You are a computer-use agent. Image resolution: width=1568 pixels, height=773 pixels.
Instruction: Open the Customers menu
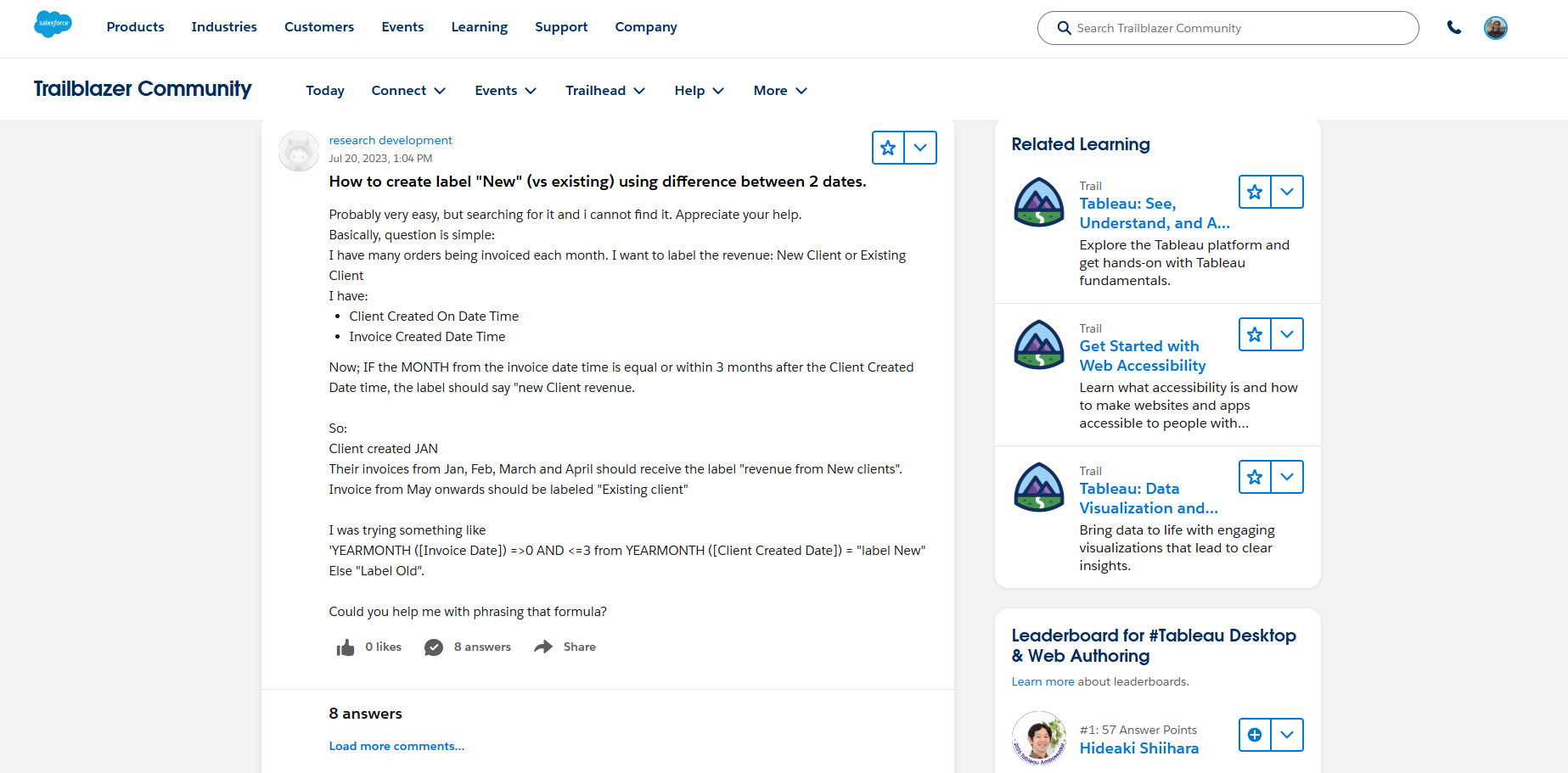(x=319, y=27)
